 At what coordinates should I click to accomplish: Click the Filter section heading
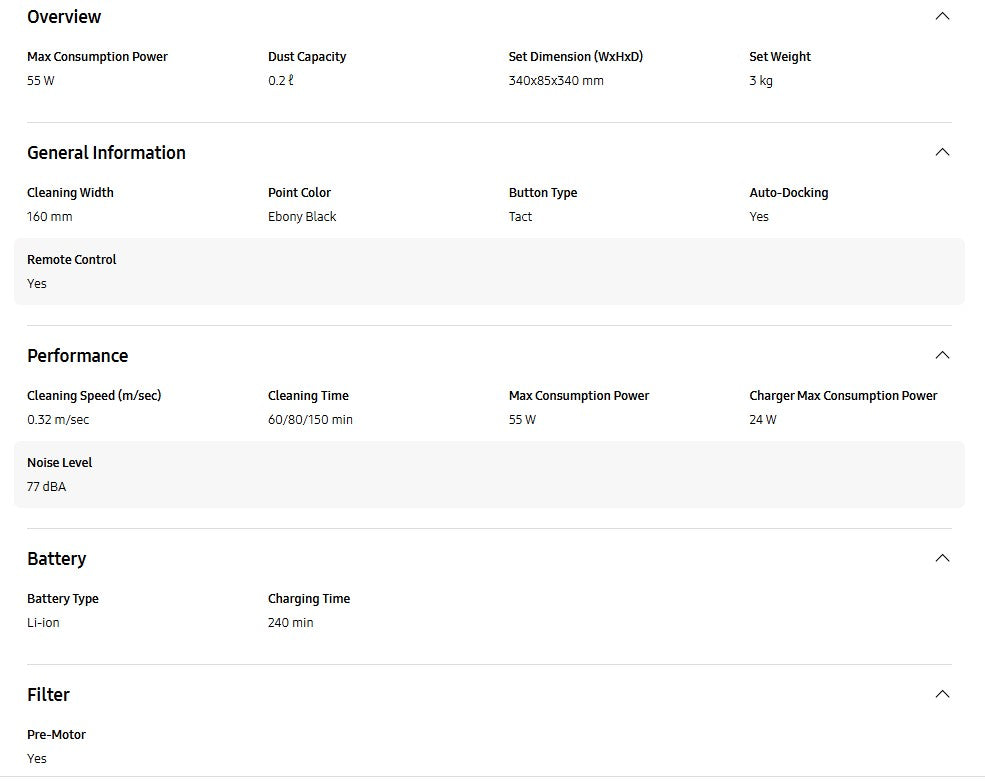point(48,695)
